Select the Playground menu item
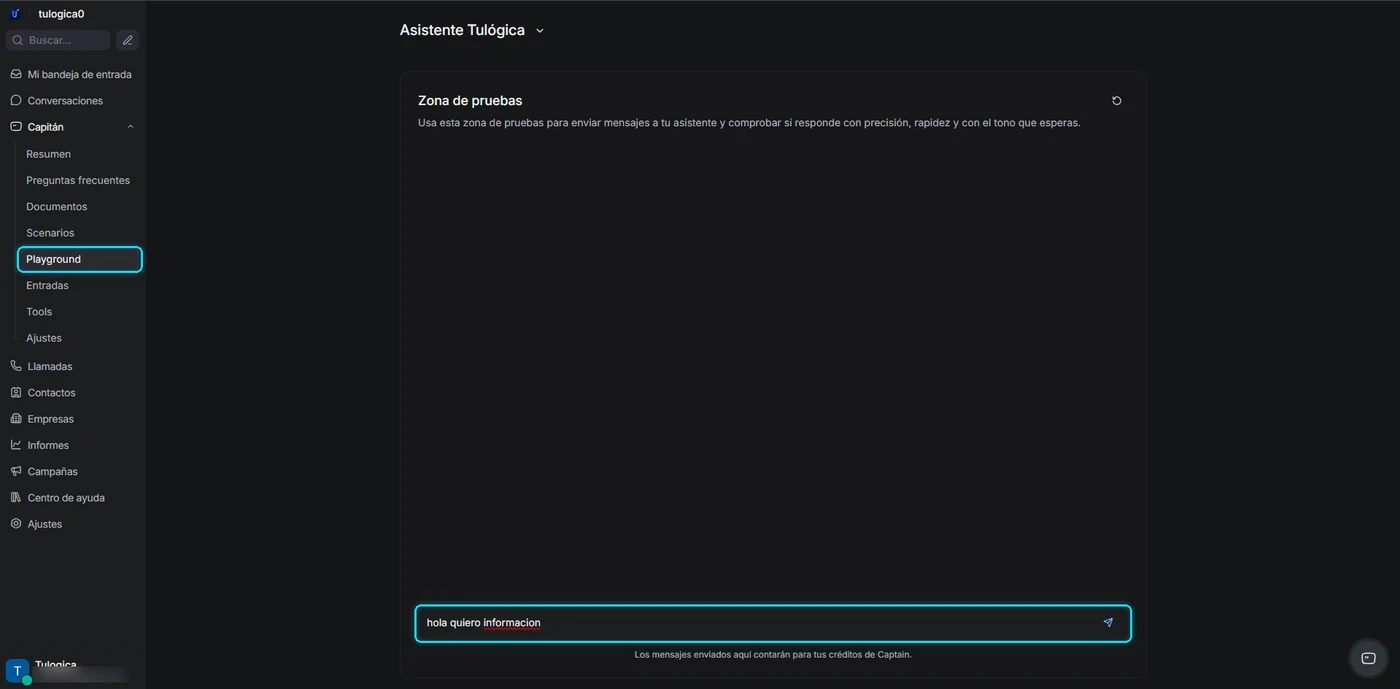This screenshot has height=689, width=1400. 79,259
